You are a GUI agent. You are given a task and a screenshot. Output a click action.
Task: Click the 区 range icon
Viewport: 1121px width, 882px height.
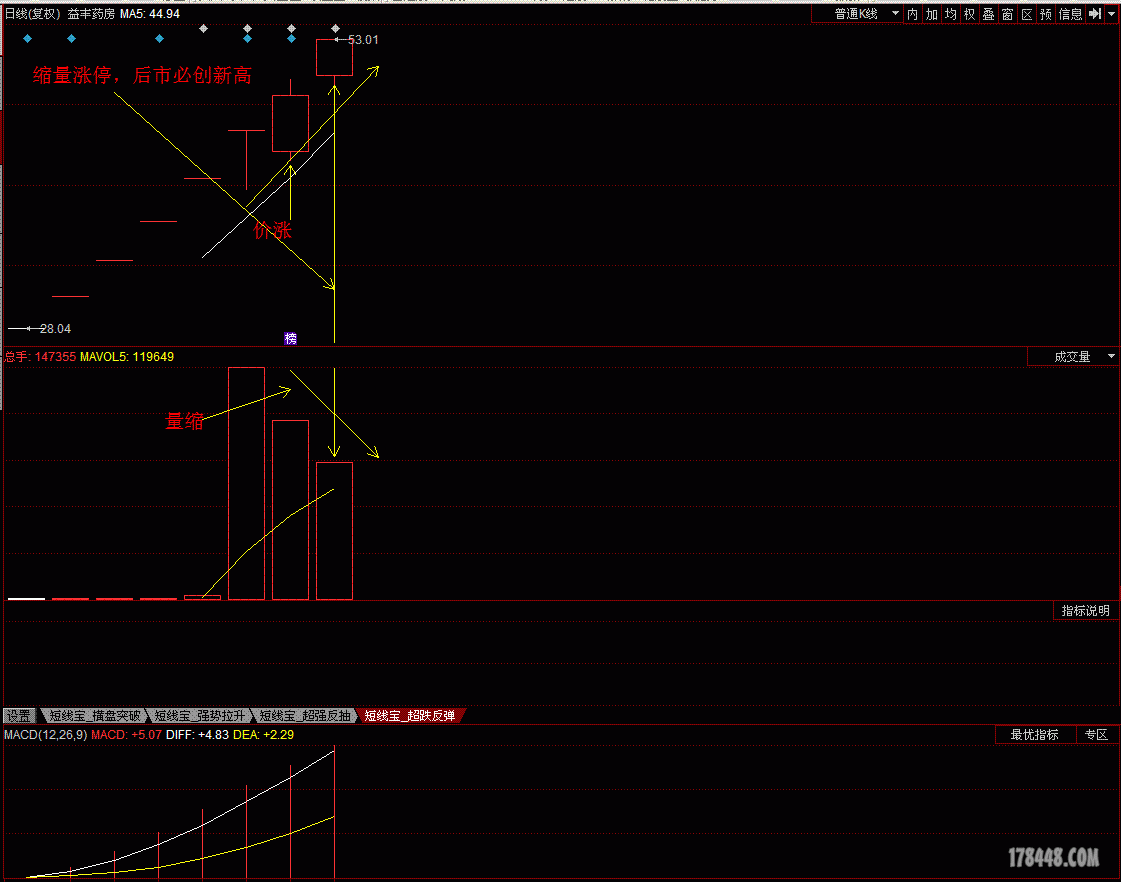(1027, 14)
